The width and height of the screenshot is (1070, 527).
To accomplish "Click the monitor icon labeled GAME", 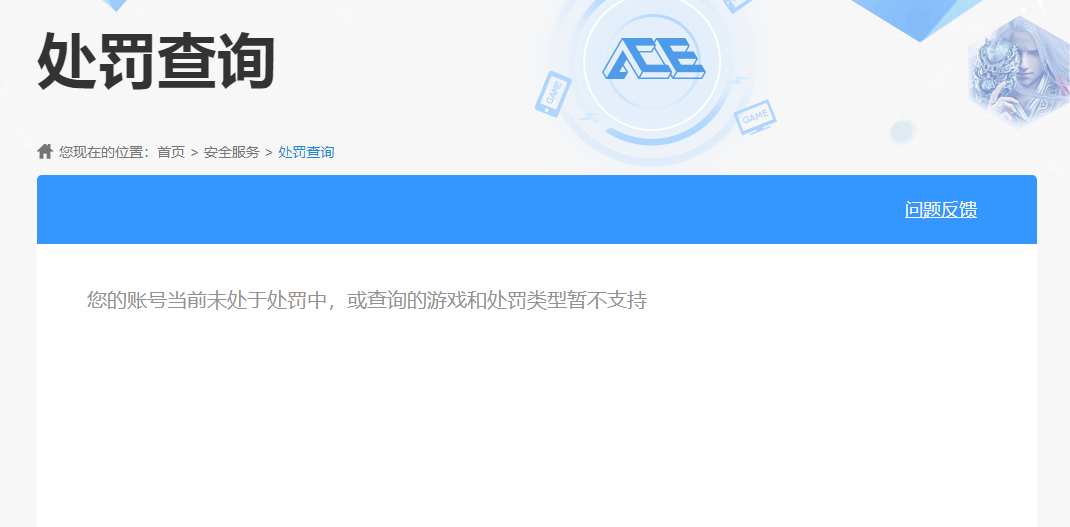I will 755,117.
